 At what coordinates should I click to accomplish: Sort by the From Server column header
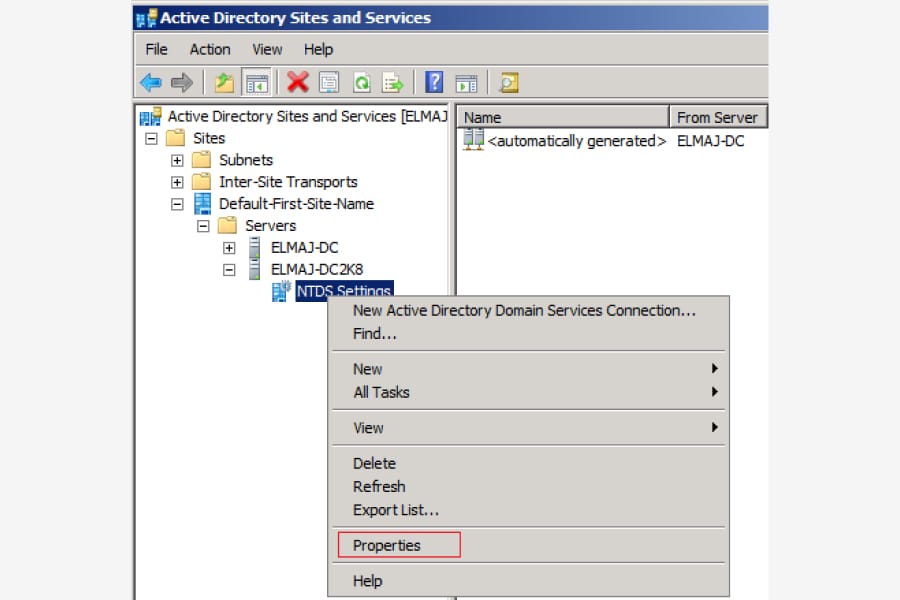click(x=716, y=117)
